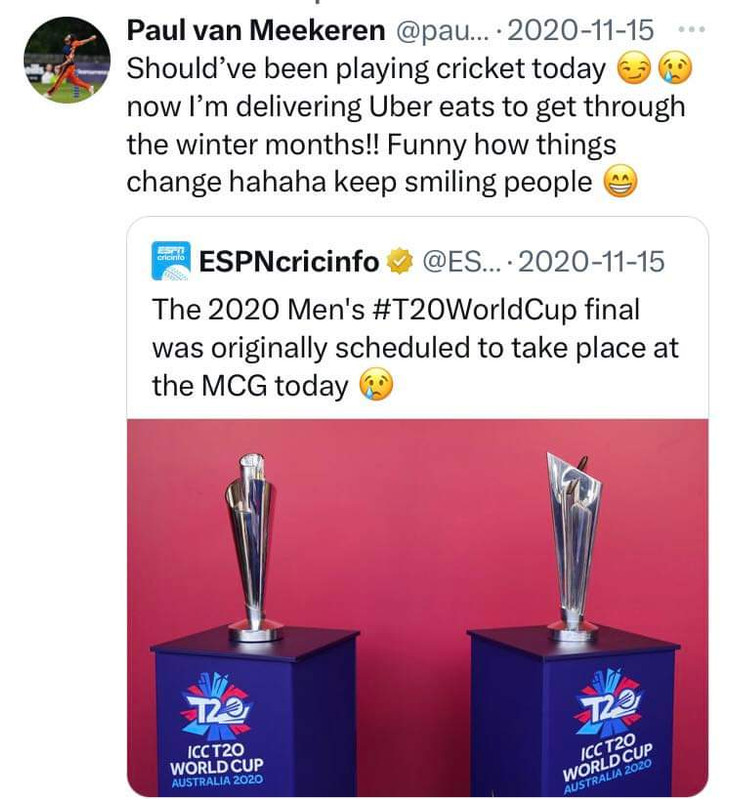
Task: Click the left trophy in the photo
Action: tap(254, 545)
